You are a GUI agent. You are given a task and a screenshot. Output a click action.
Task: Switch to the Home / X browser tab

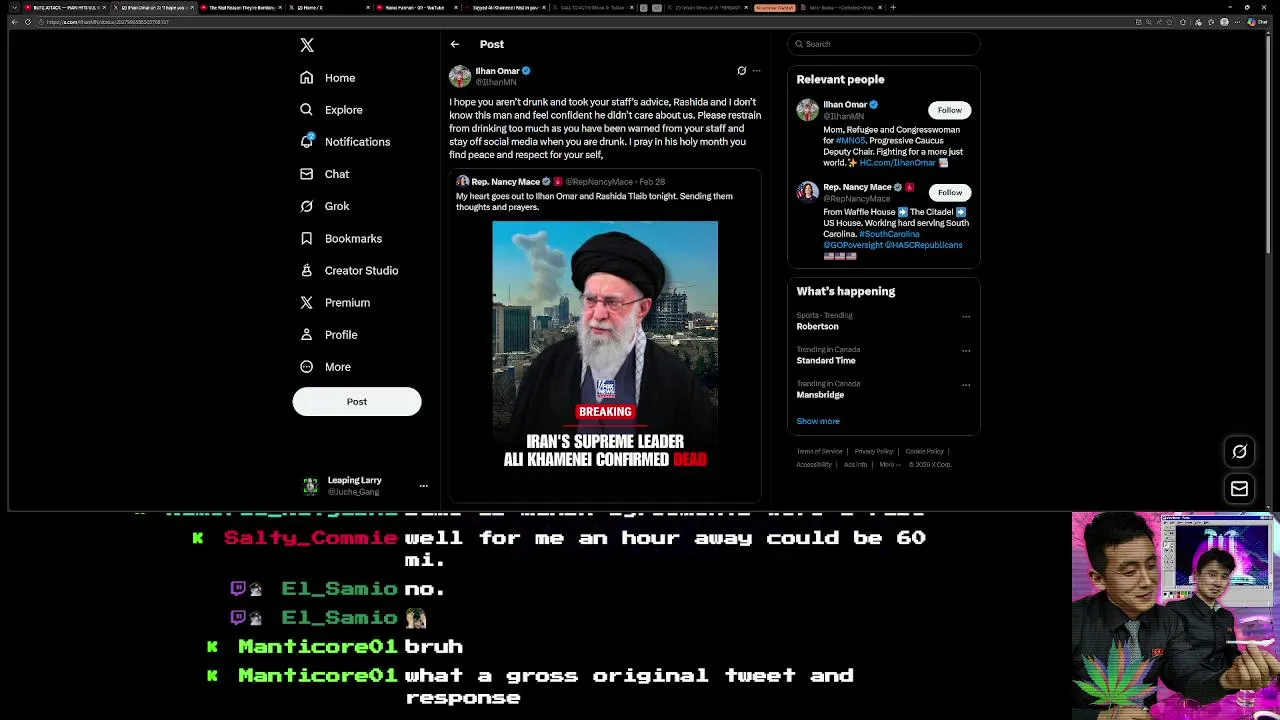[329, 7]
